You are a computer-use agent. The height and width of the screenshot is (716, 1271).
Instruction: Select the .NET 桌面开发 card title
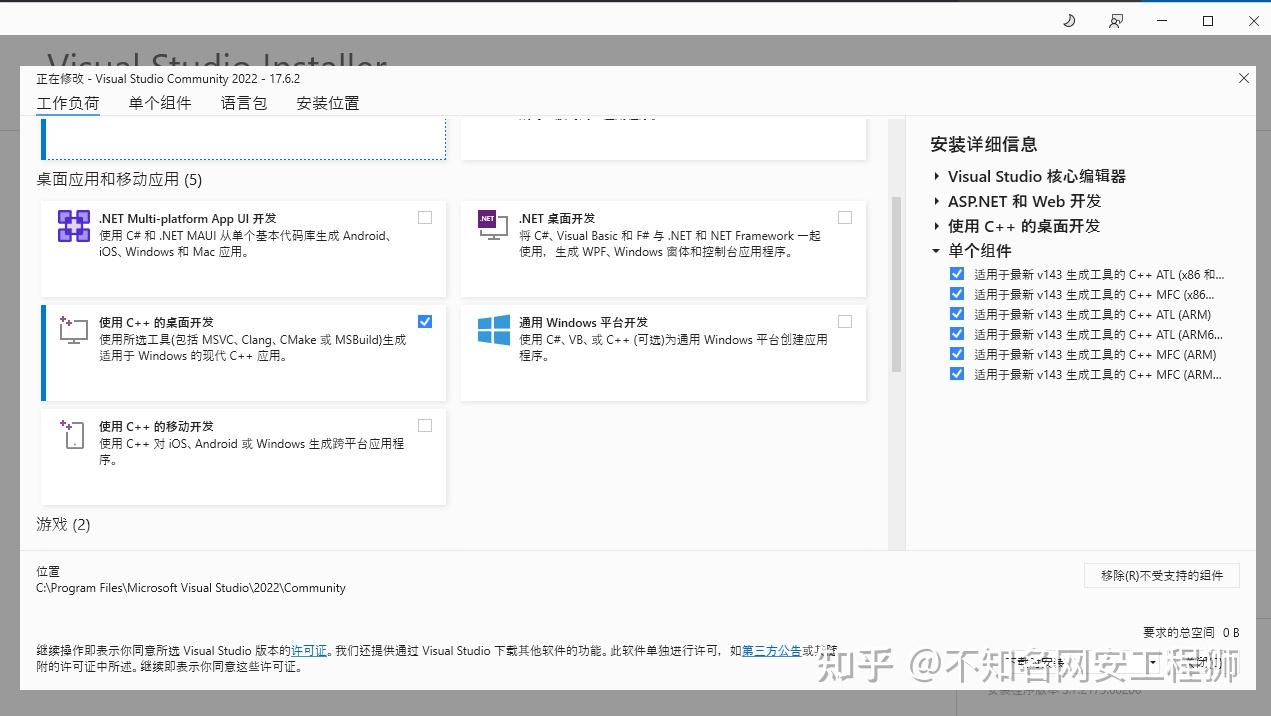pyautogui.click(x=557, y=218)
